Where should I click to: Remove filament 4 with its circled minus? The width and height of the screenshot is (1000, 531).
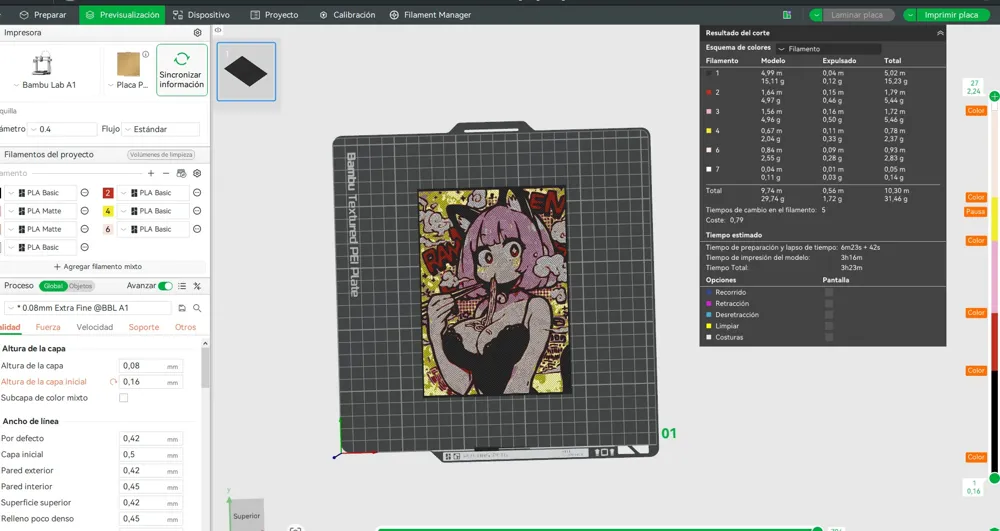click(197, 211)
